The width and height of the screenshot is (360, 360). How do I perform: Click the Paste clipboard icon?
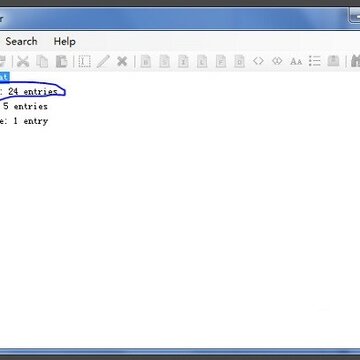(61, 61)
